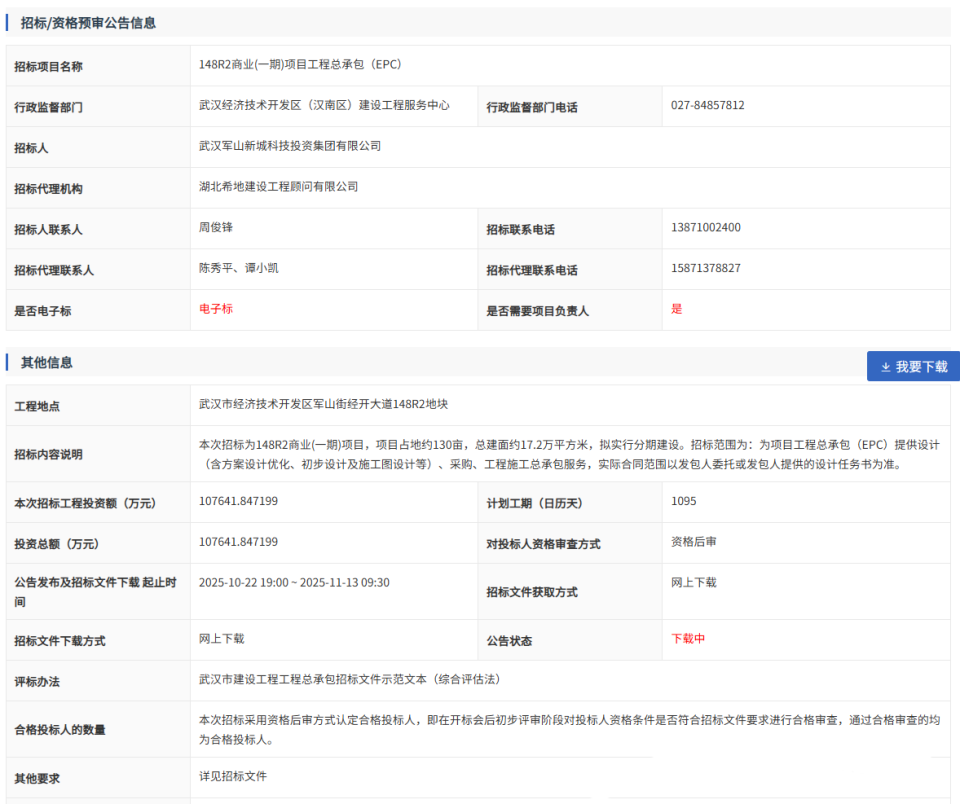Select the project name 148R2商业(一期)项目工程总承包（EPC）
Screen dimensions: 960x804
pos(299,64)
